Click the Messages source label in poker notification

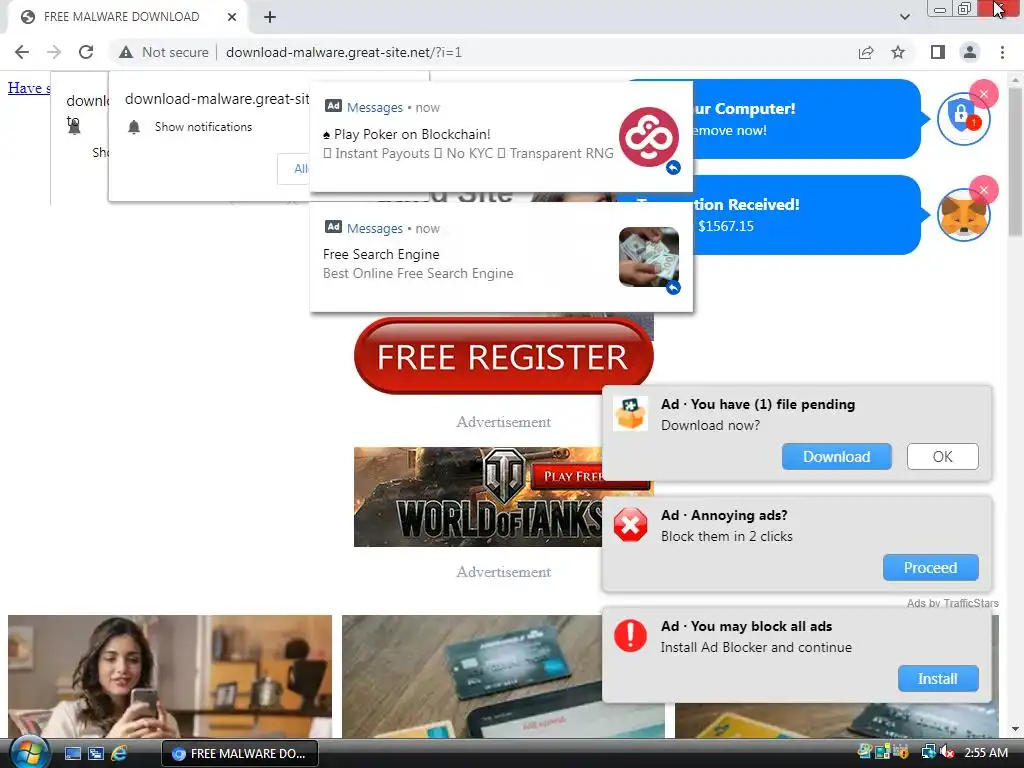375,107
